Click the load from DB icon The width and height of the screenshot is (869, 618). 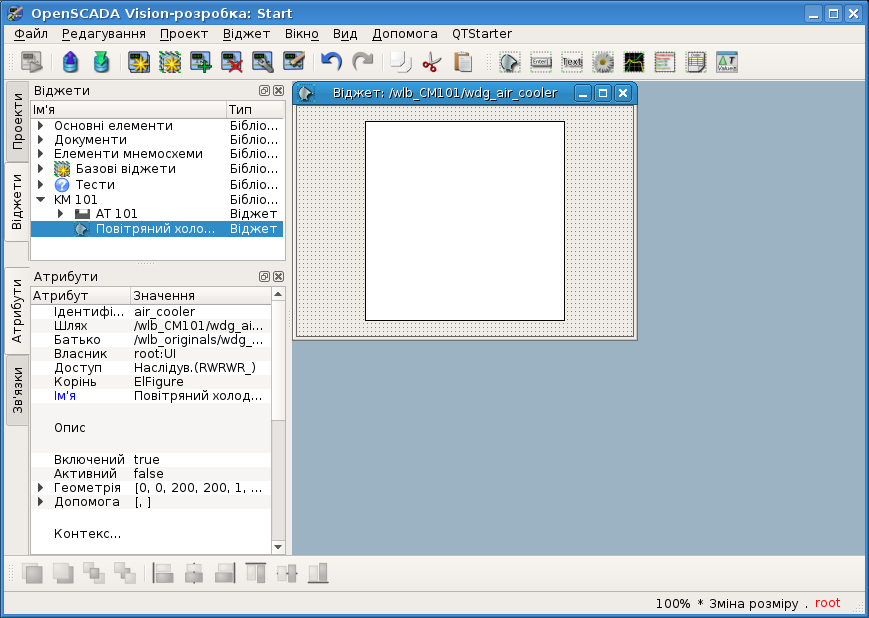[x=70, y=62]
